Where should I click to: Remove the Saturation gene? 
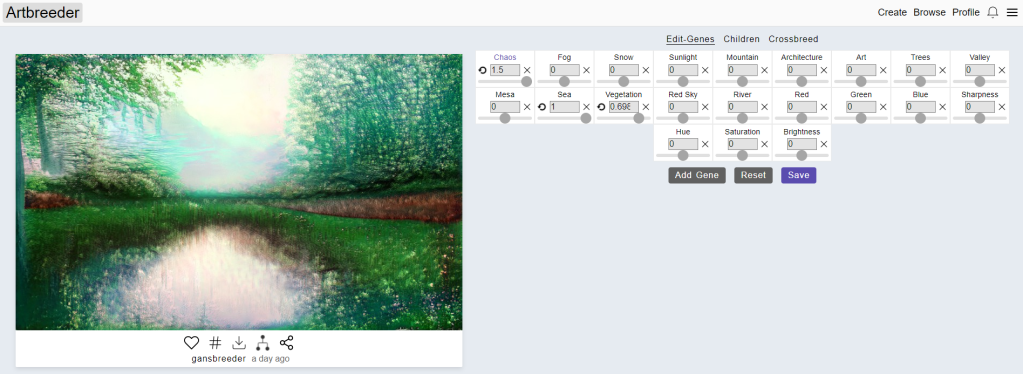click(x=765, y=144)
